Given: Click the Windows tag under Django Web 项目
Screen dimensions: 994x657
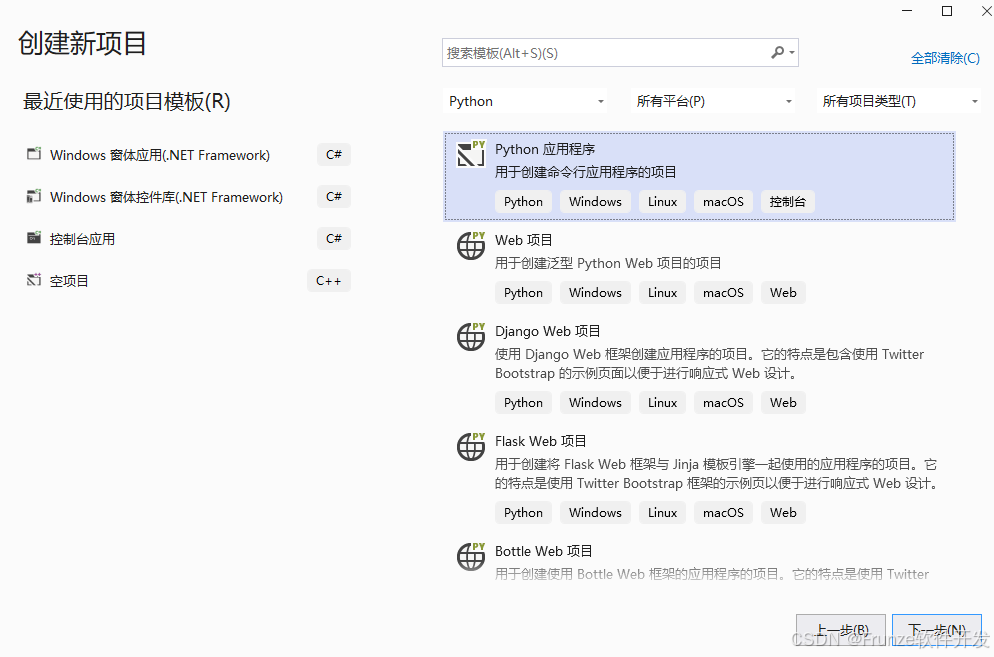Looking at the screenshot, I should pos(595,403).
